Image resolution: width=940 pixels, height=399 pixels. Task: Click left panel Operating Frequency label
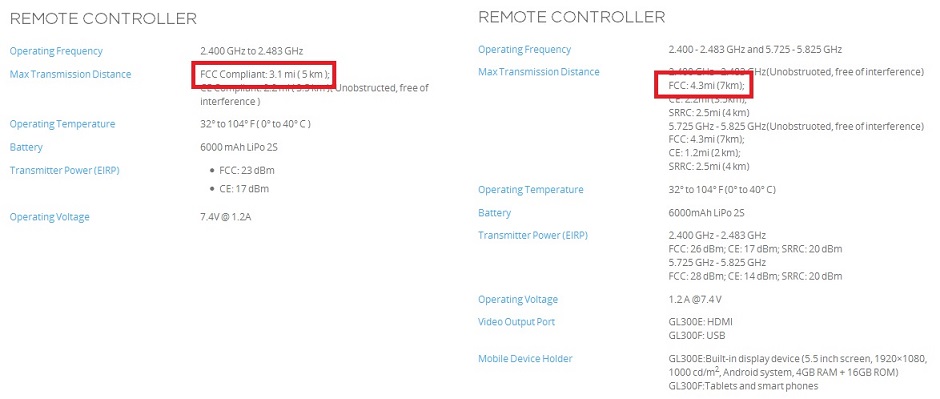click(56, 52)
